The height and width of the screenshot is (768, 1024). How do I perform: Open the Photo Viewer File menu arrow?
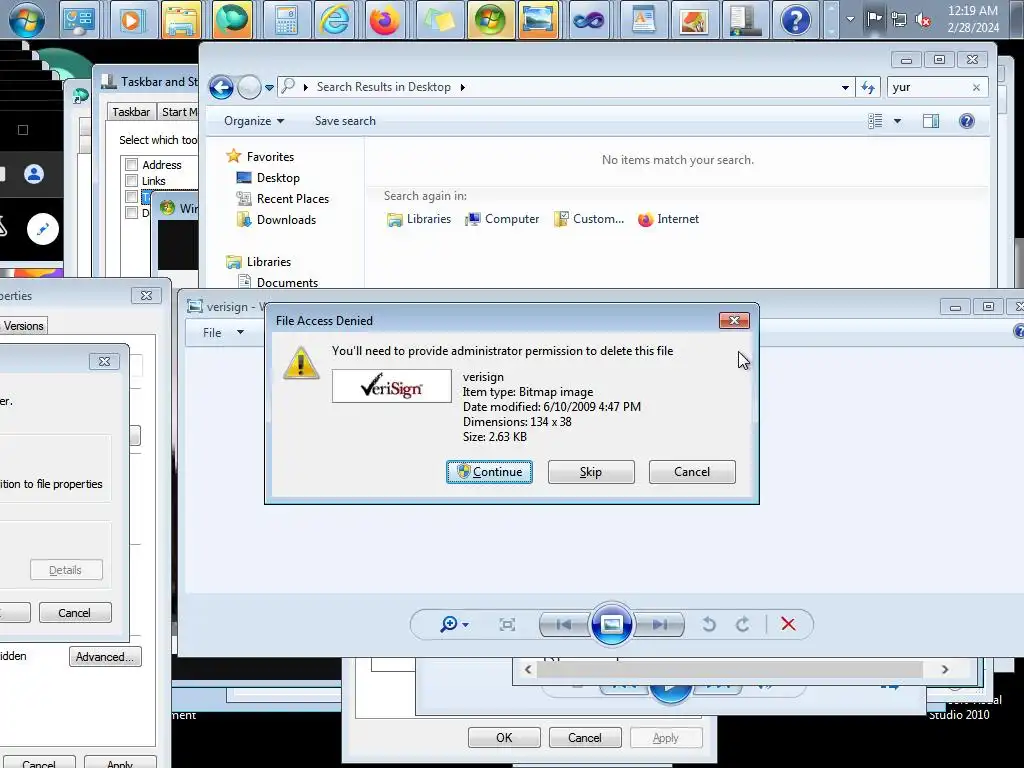(x=240, y=332)
